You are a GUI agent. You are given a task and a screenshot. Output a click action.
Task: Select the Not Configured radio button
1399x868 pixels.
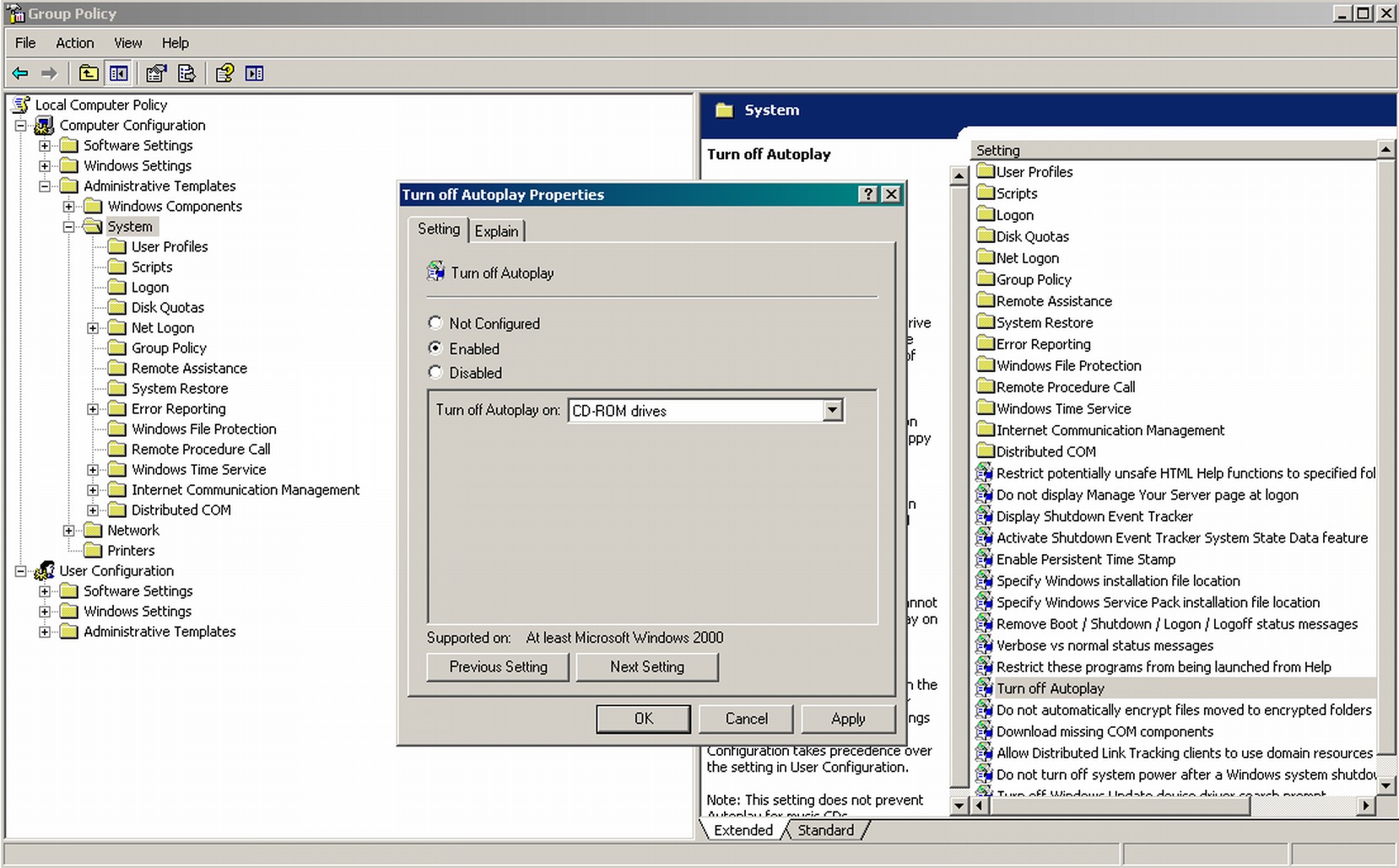pyautogui.click(x=435, y=323)
